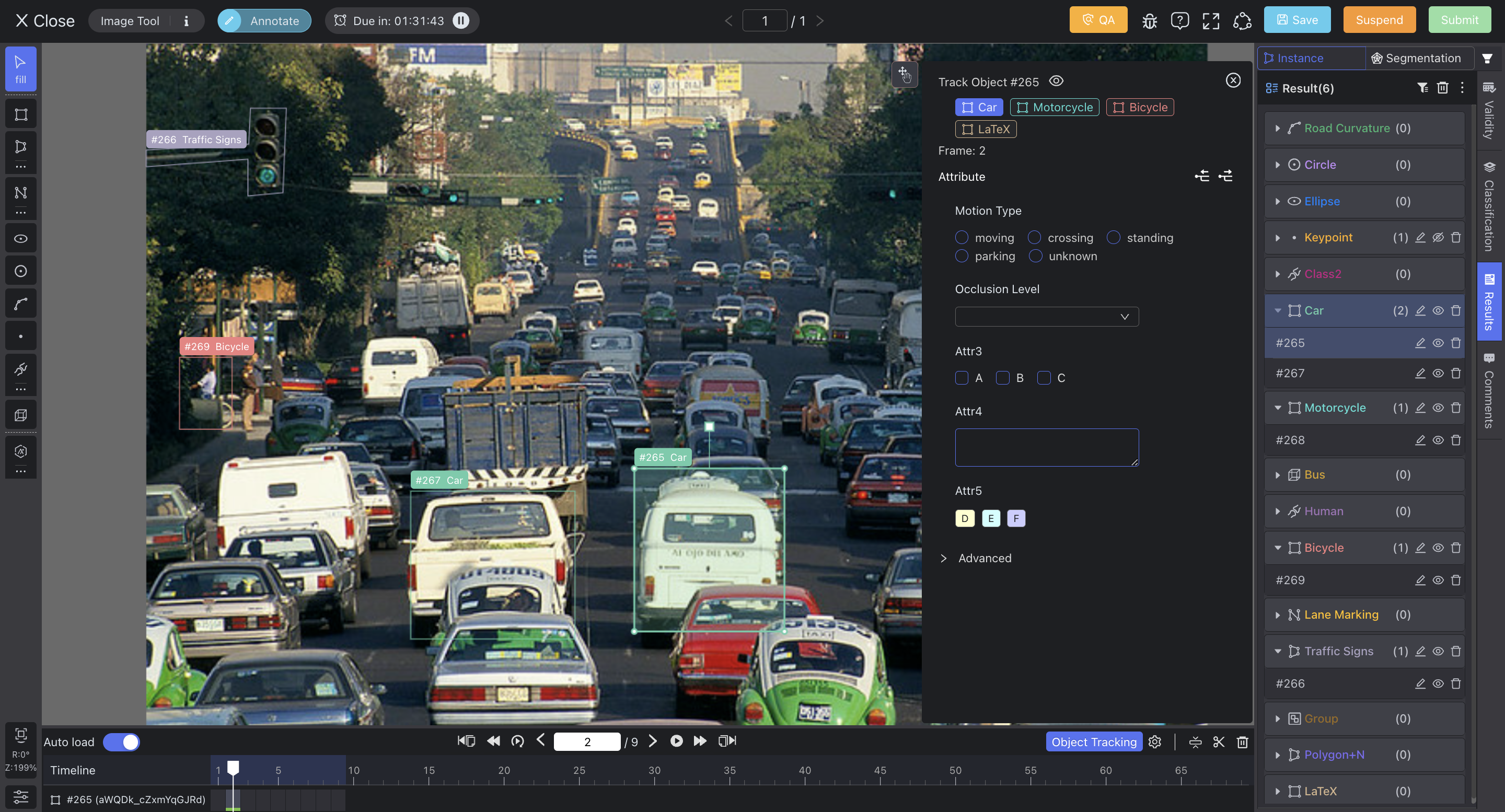Open the results filter icon

pos(1422,88)
